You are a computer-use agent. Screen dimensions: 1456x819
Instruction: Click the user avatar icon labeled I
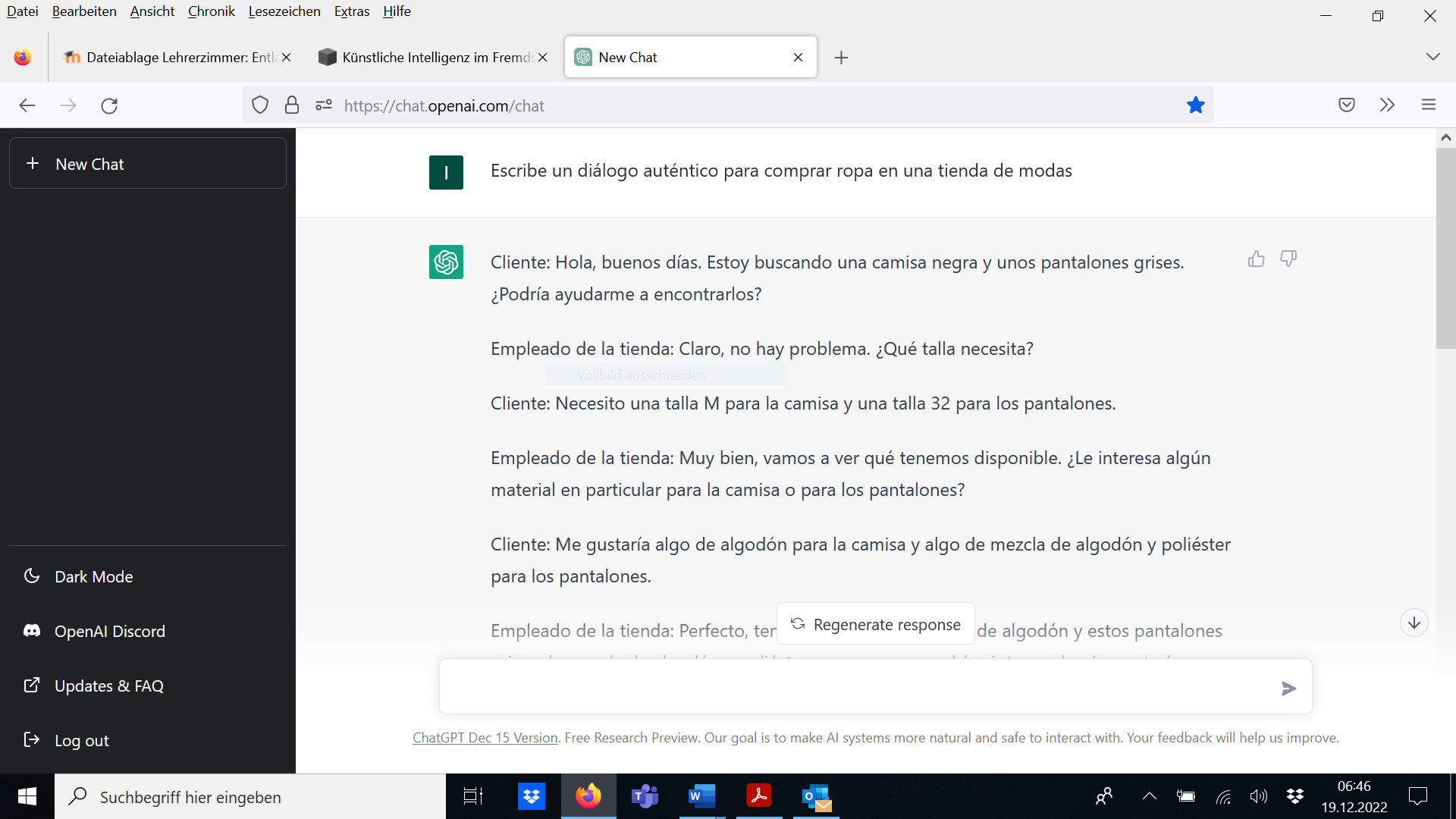(446, 172)
